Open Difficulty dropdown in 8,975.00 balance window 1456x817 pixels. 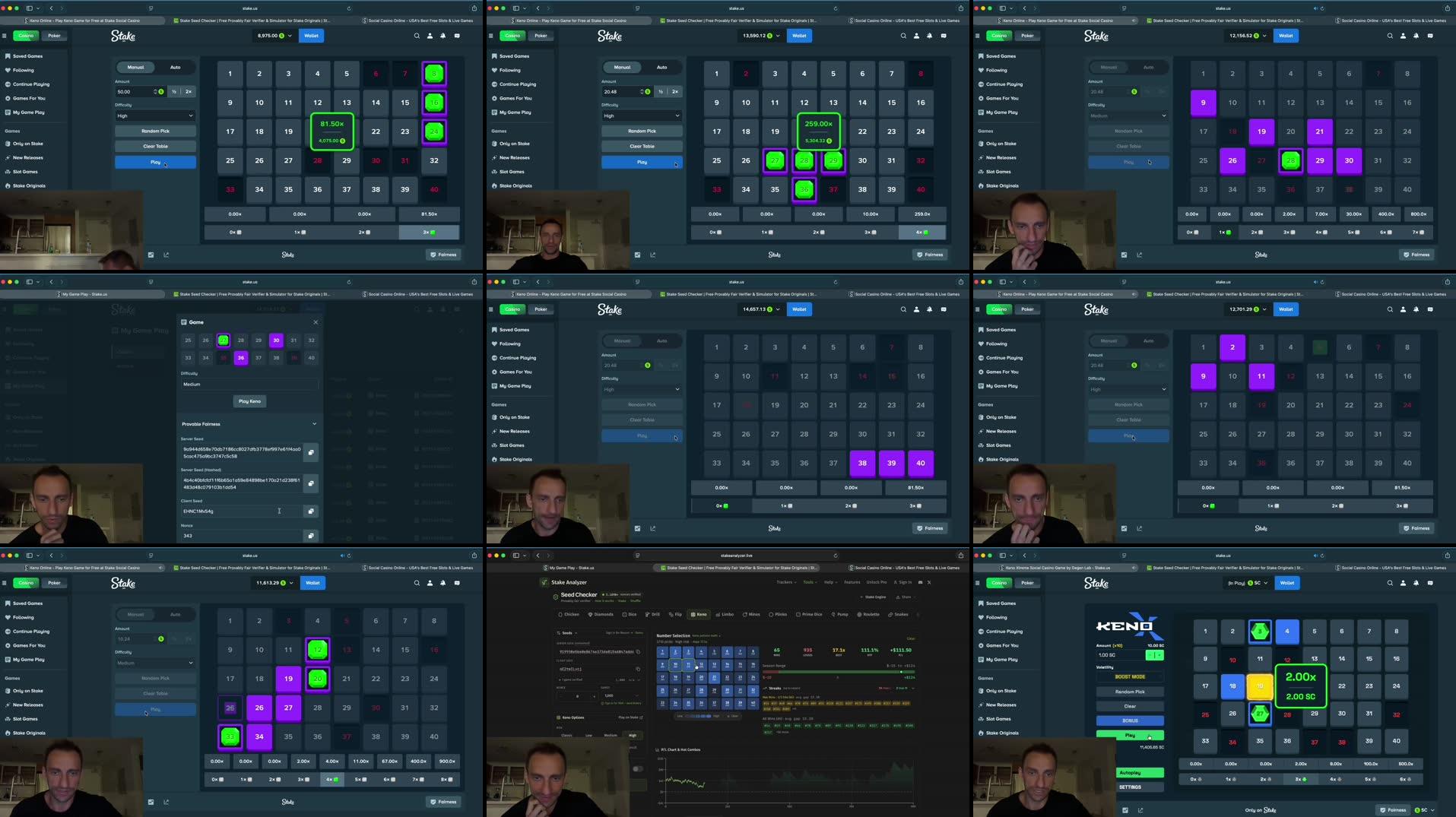pos(155,116)
